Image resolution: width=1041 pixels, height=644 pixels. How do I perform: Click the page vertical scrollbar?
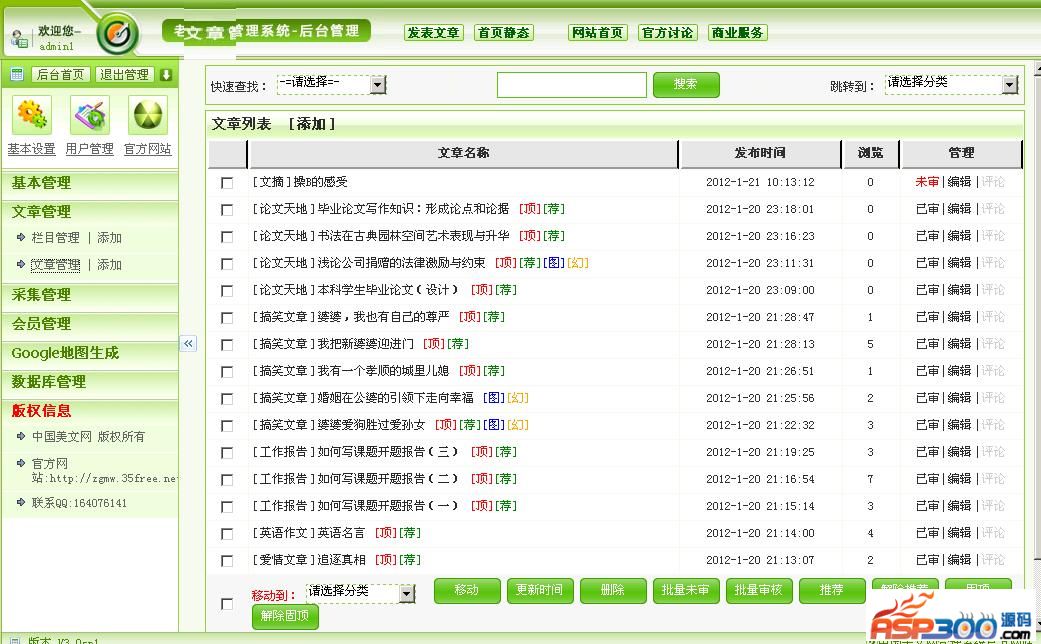(1037, 345)
